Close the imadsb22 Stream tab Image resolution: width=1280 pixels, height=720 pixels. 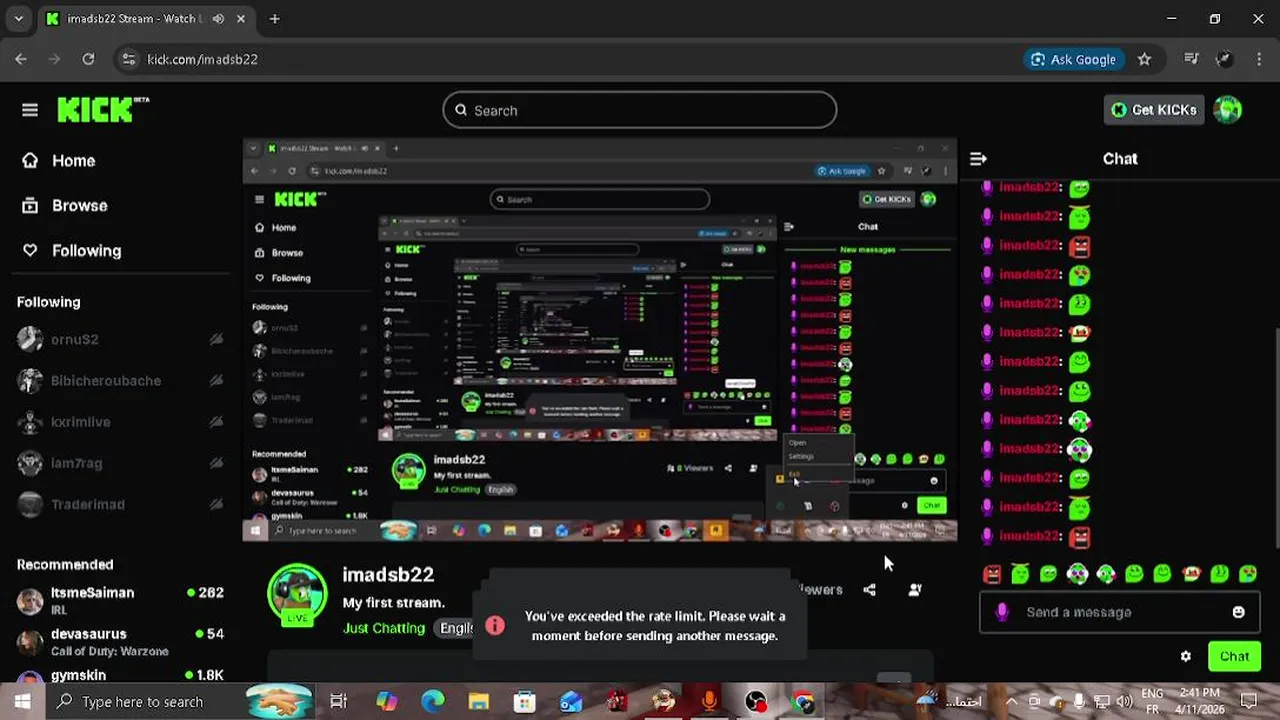point(243,18)
